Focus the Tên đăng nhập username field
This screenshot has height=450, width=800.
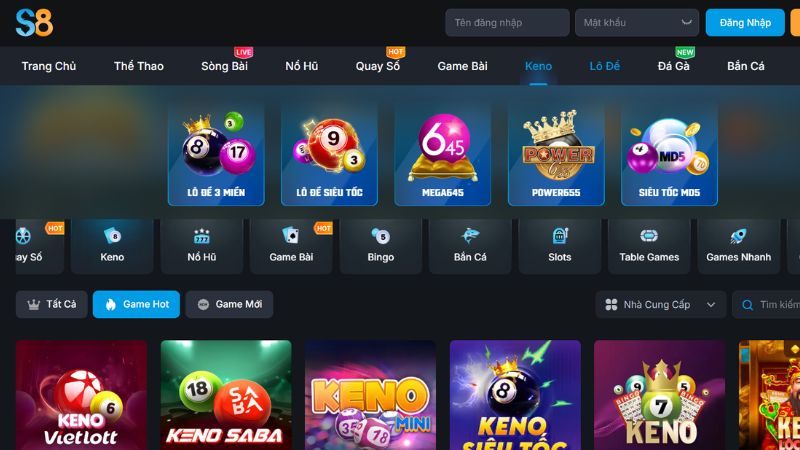[507, 22]
